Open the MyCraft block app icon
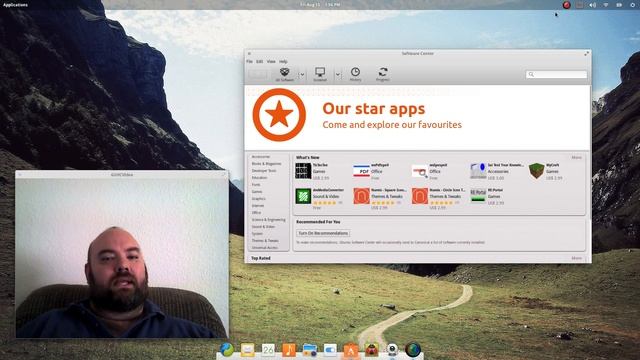 pyautogui.click(x=536, y=171)
